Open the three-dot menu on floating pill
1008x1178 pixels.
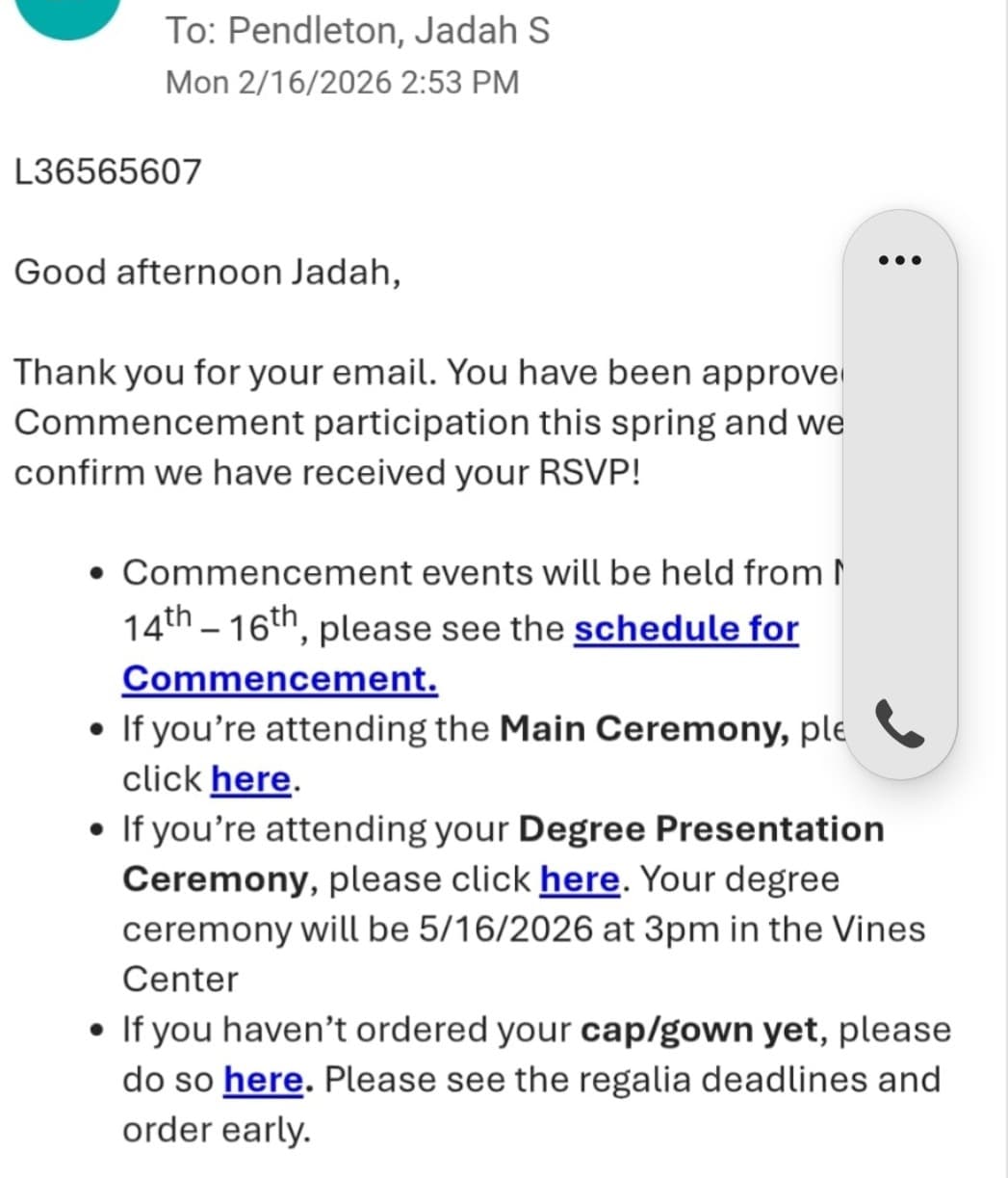pos(899,260)
